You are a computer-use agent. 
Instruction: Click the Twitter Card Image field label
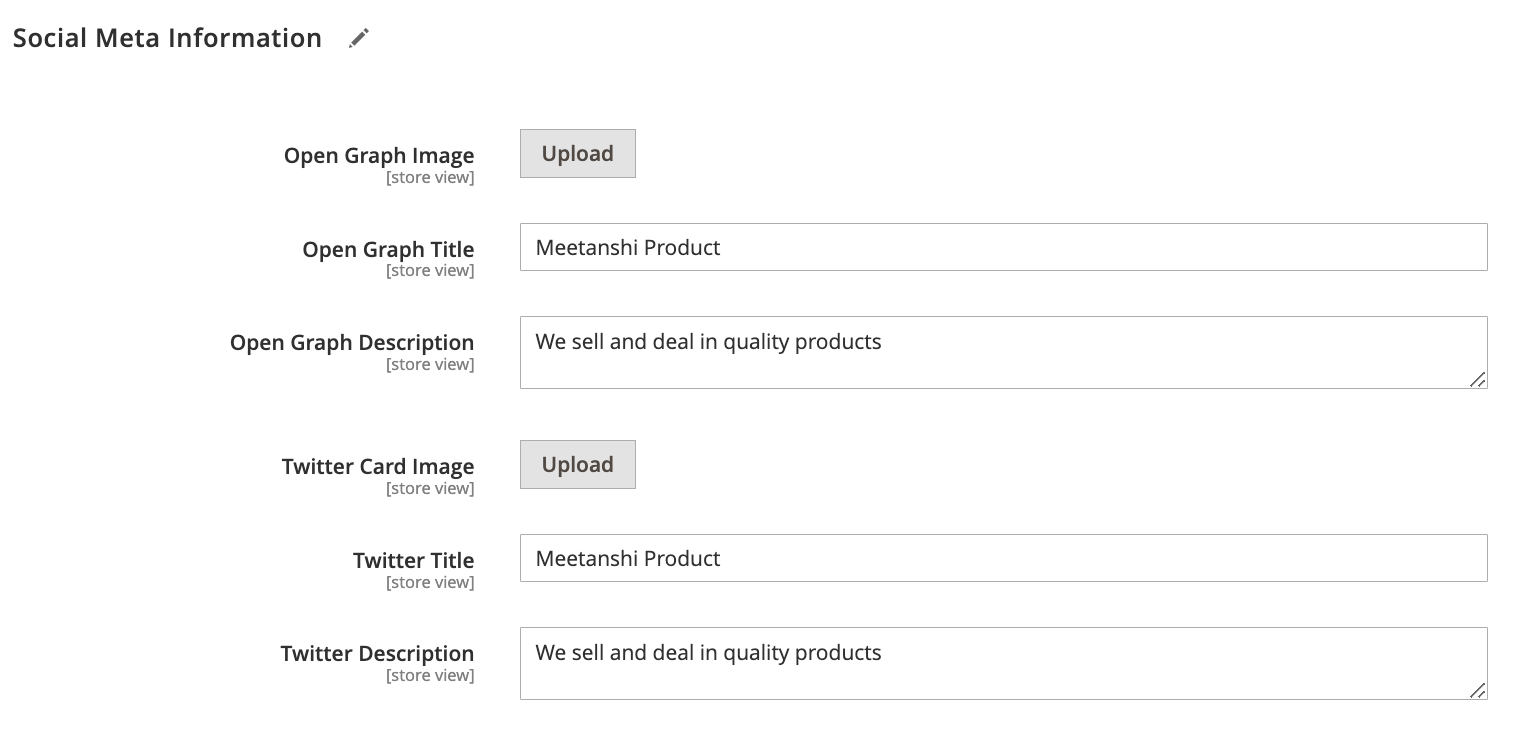(378, 466)
